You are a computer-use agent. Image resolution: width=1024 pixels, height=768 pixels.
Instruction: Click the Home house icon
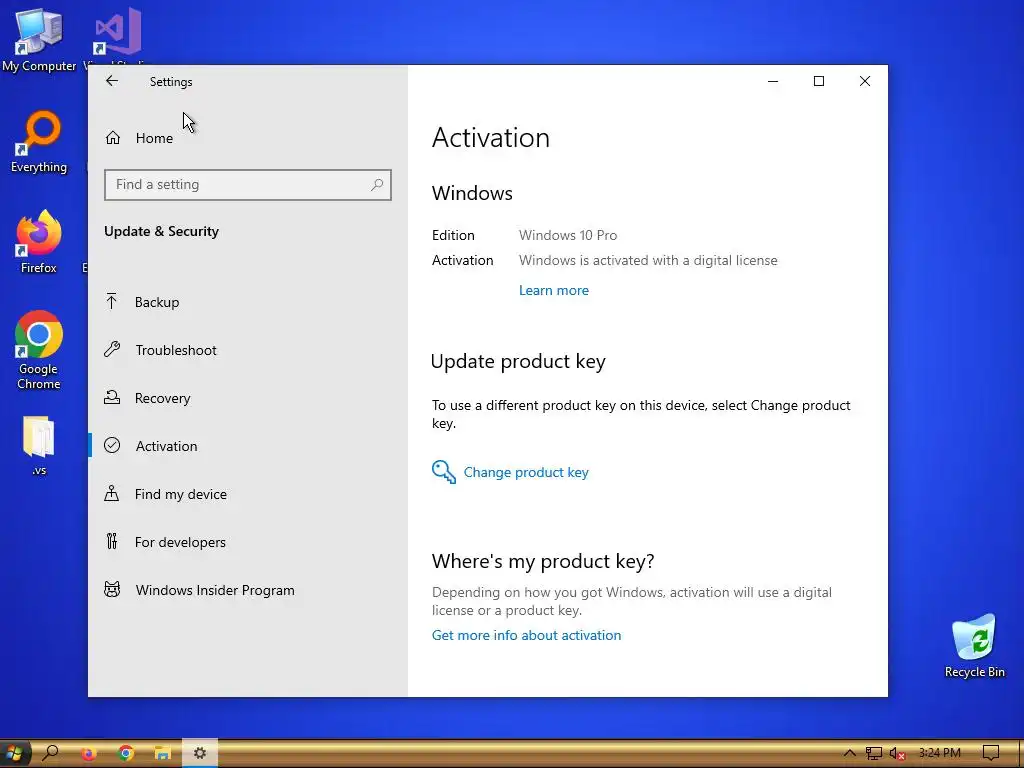[113, 138]
